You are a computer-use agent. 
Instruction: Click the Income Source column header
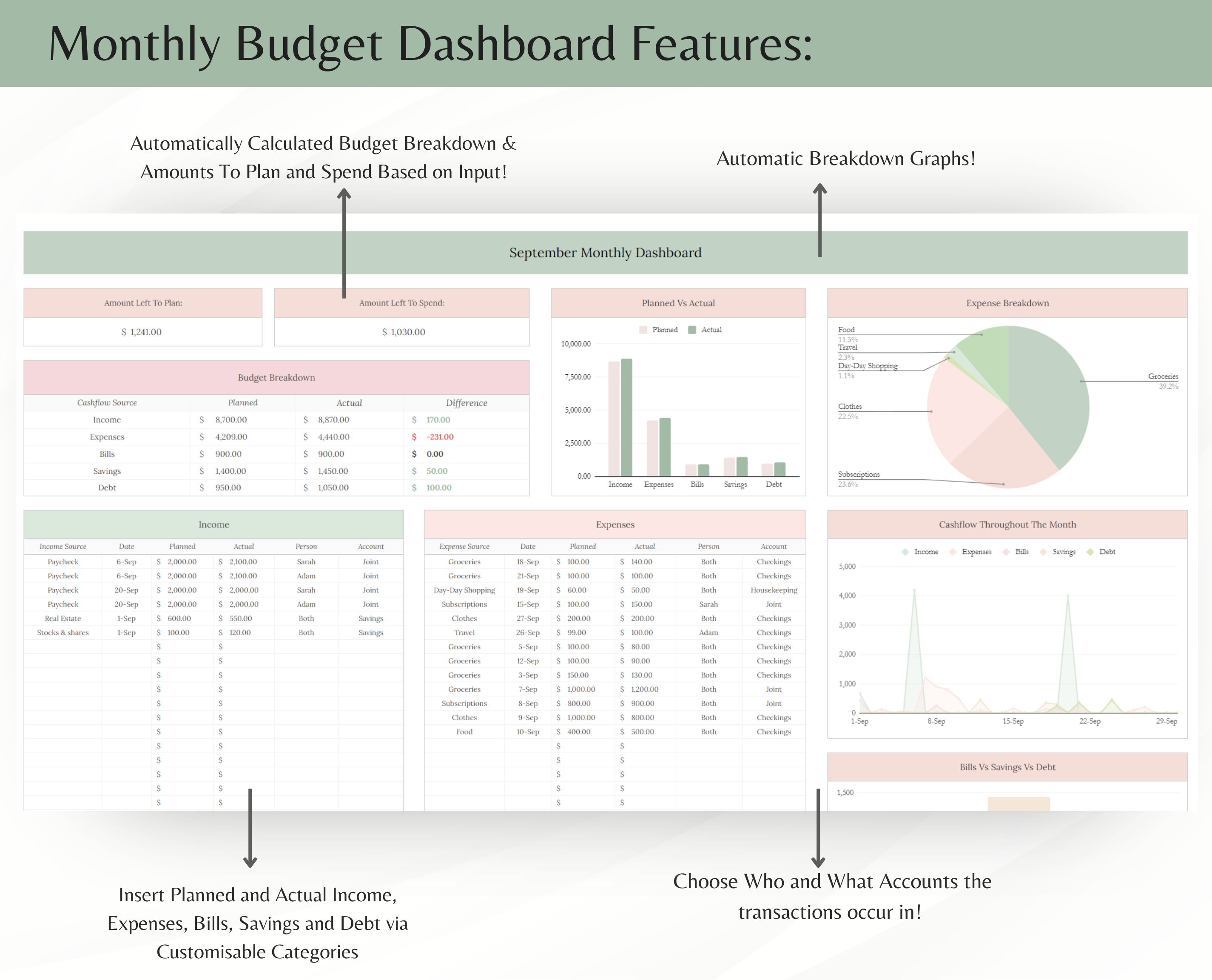click(x=63, y=547)
